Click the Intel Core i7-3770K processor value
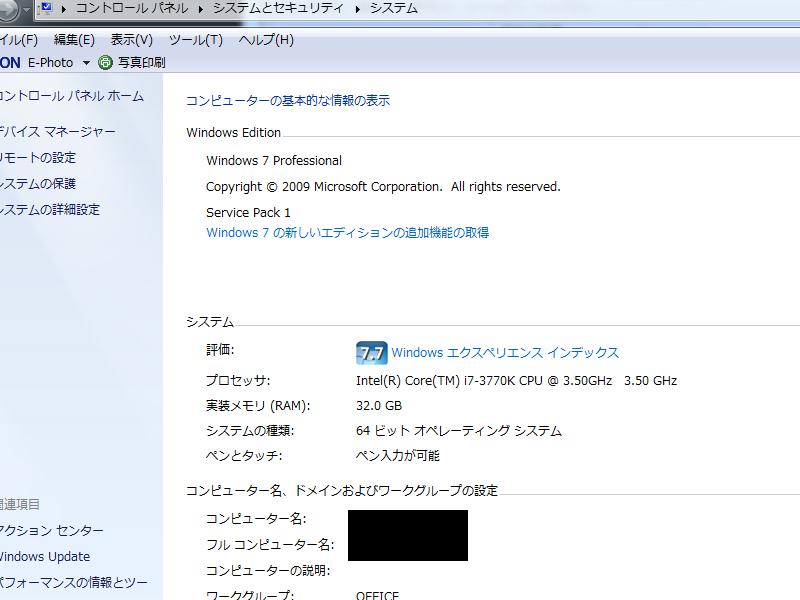The width and height of the screenshot is (800, 600). click(x=516, y=381)
